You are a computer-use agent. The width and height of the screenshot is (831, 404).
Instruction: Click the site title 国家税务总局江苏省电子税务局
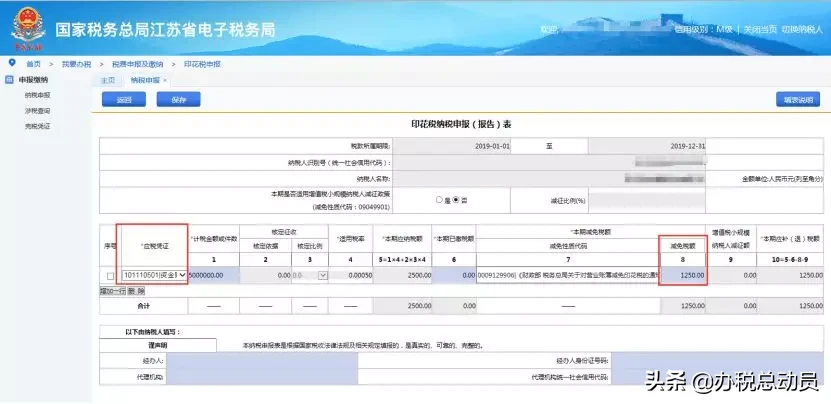(x=165, y=30)
